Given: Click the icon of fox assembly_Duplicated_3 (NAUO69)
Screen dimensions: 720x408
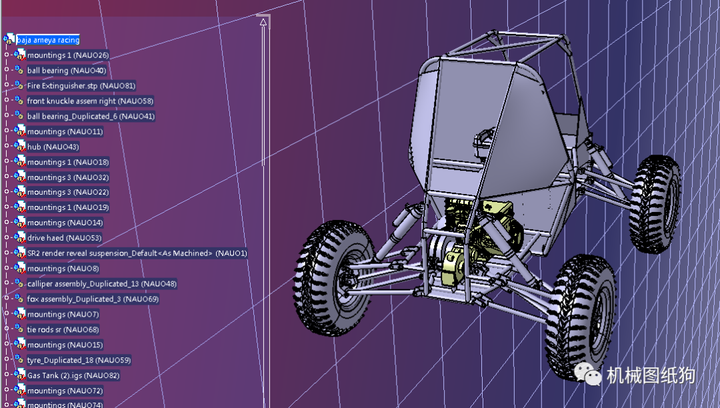Looking at the screenshot, I should coord(19,299).
